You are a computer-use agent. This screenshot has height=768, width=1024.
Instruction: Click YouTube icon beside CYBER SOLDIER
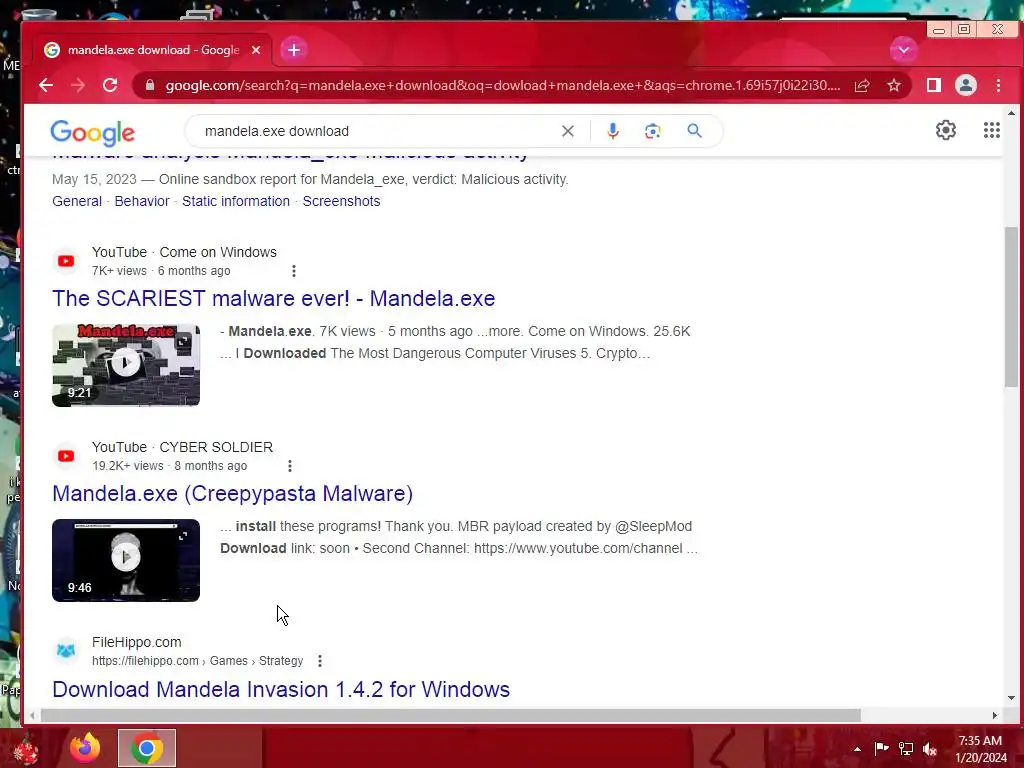[x=66, y=456]
